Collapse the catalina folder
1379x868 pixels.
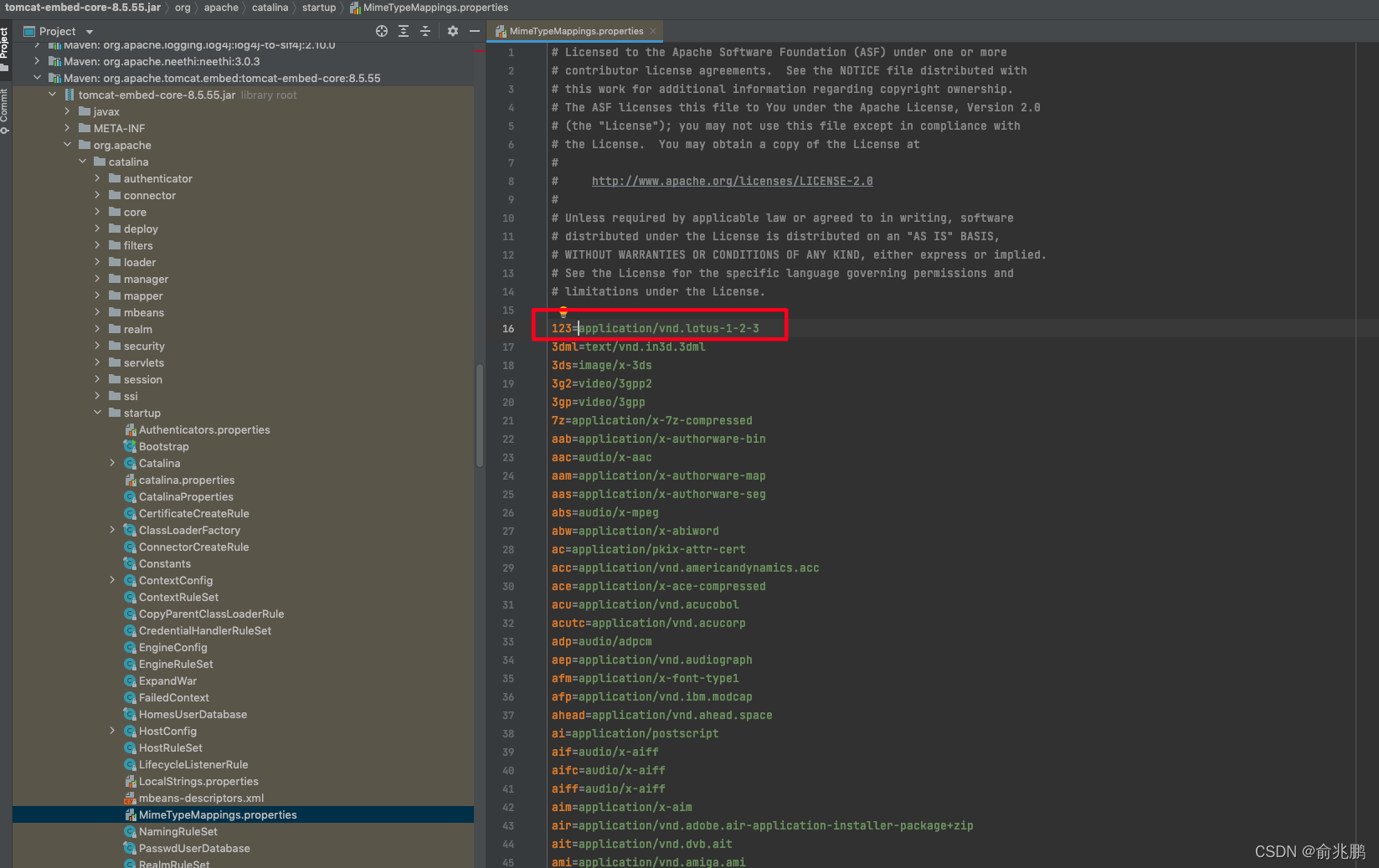(82, 162)
